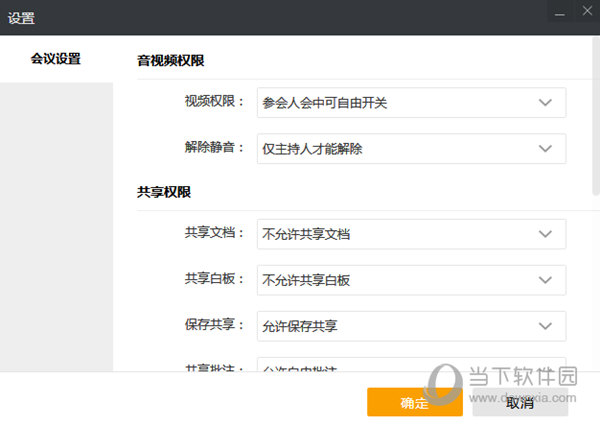Click the 共享权限 section heading
This screenshot has width=600, height=426.
(x=164, y=192)
